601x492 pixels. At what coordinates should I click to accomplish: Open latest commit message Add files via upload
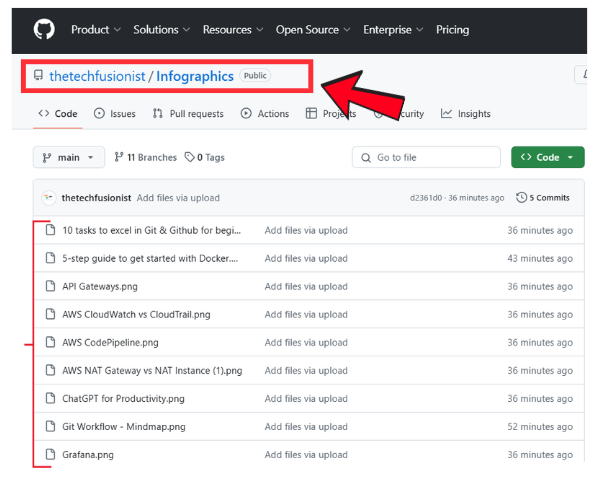178,198
